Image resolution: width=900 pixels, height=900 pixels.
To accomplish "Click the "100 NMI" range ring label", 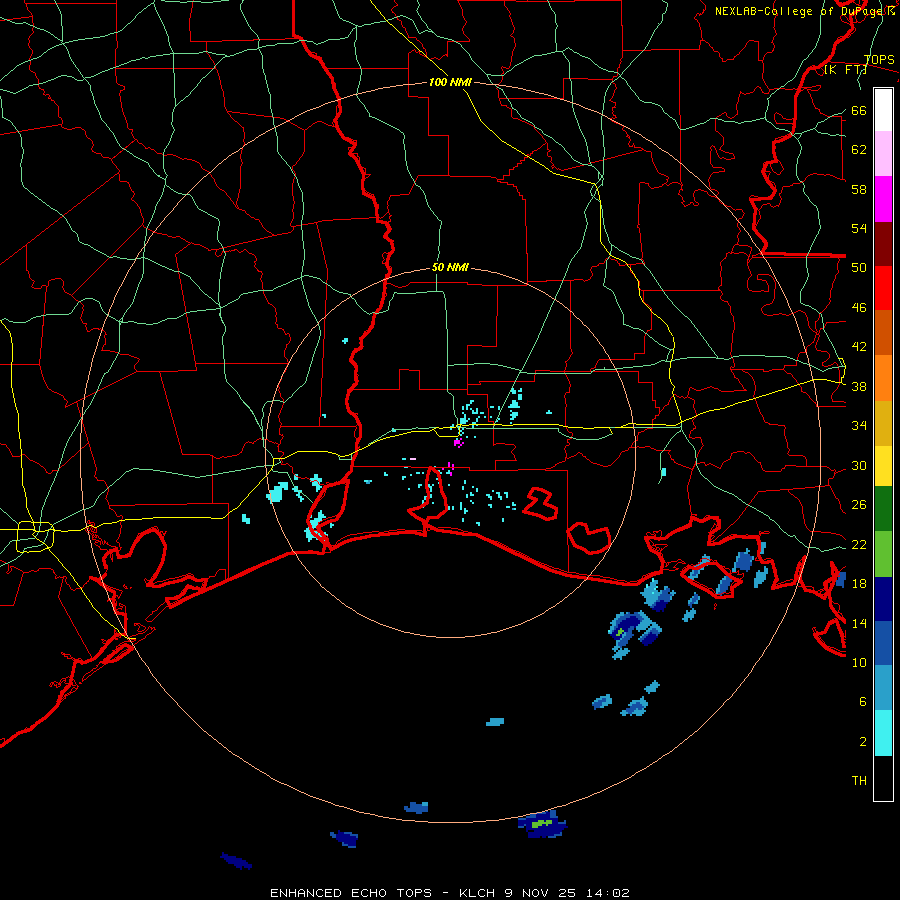I will [450, 82].
